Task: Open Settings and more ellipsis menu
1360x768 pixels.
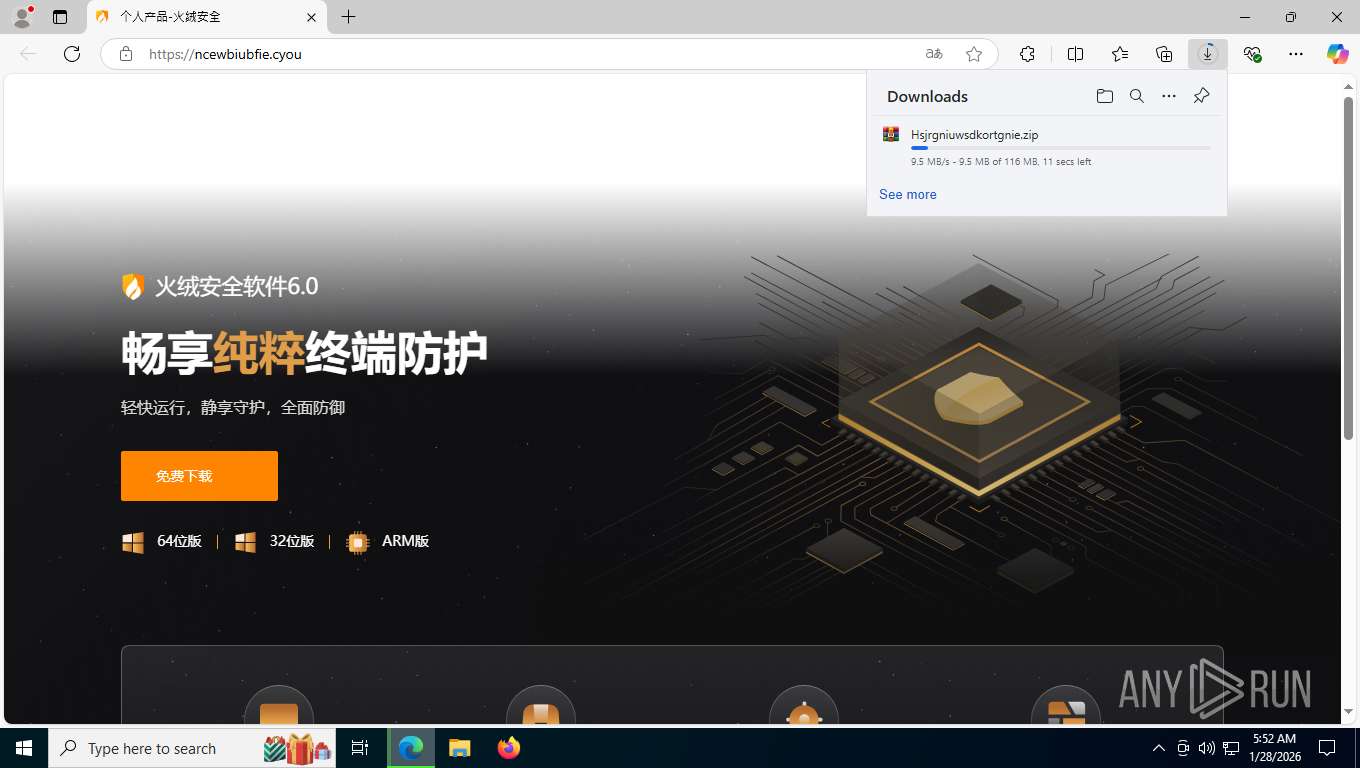Action: coord(1296,54)
